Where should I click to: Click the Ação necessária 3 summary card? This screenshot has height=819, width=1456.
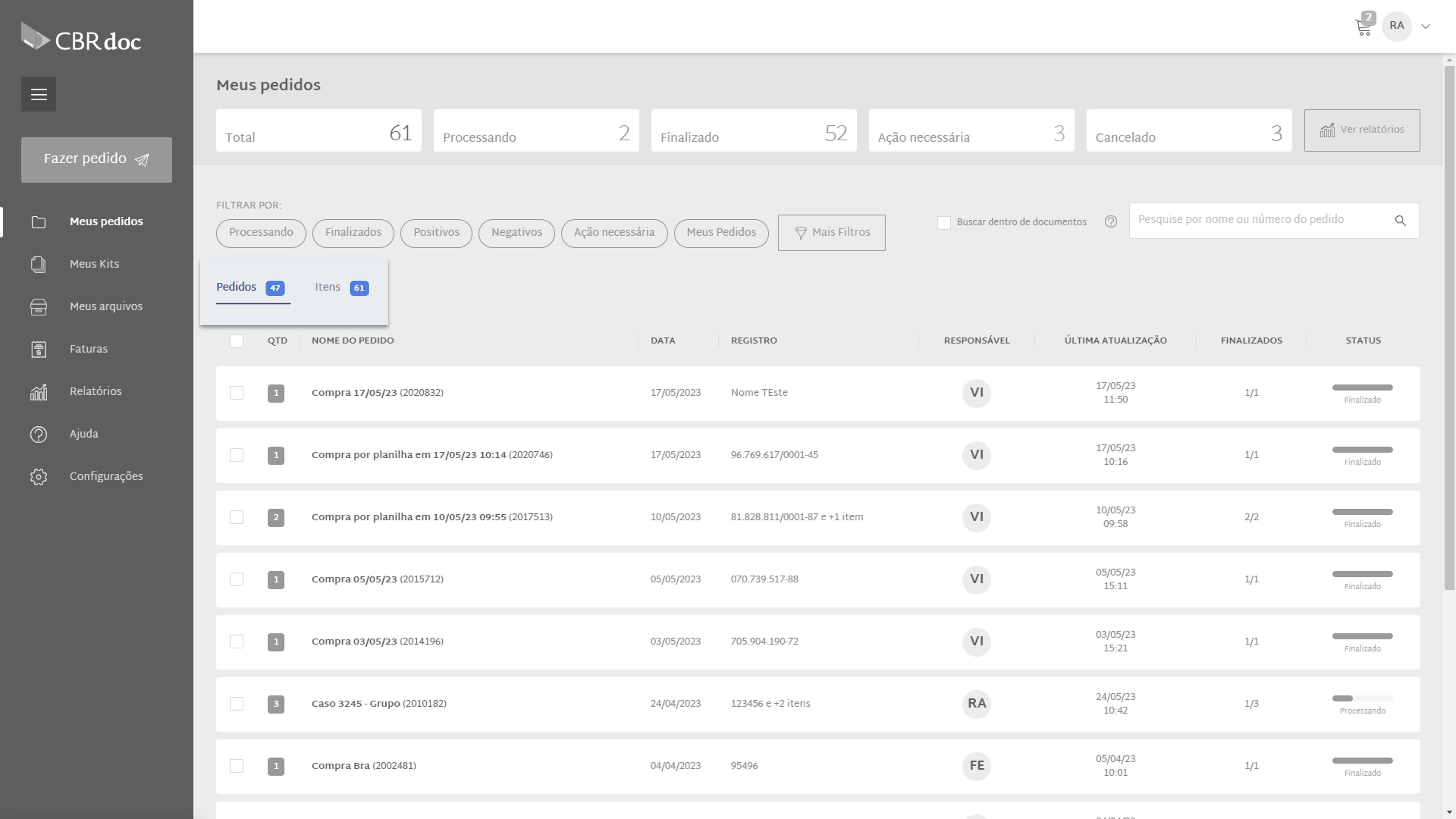(x=971, y=131)
